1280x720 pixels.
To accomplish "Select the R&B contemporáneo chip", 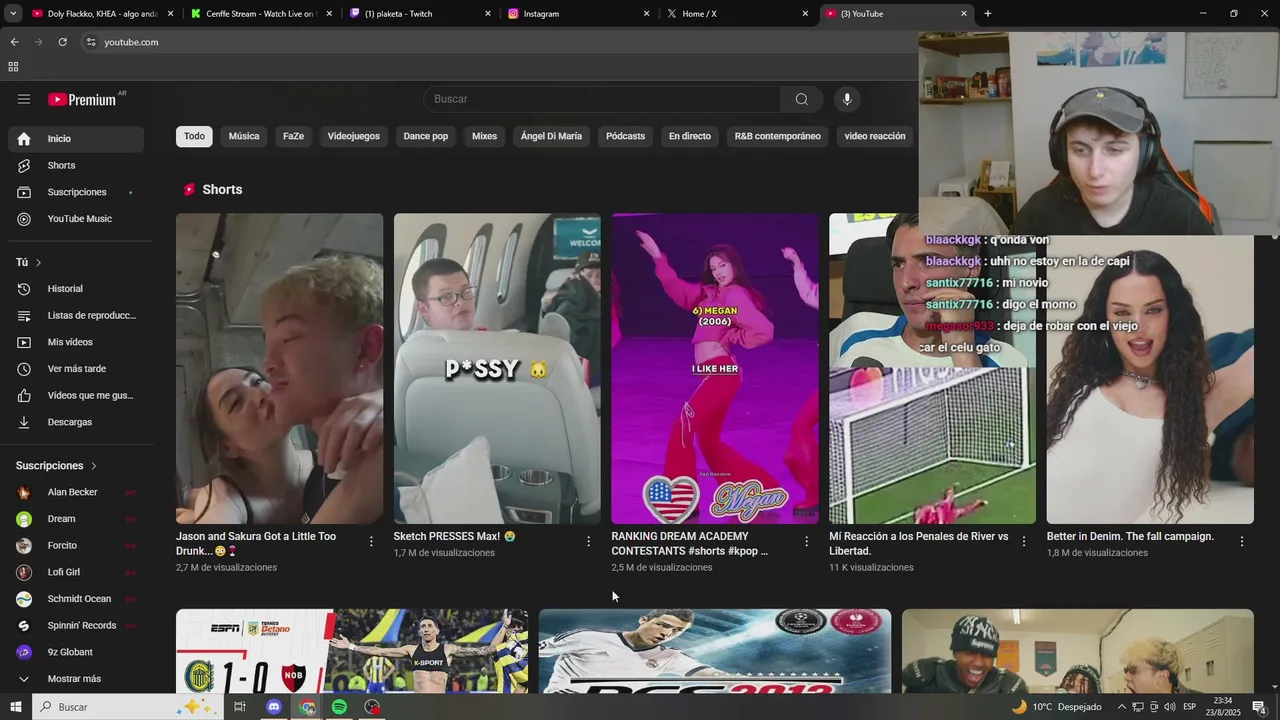I will click(778, 136).
